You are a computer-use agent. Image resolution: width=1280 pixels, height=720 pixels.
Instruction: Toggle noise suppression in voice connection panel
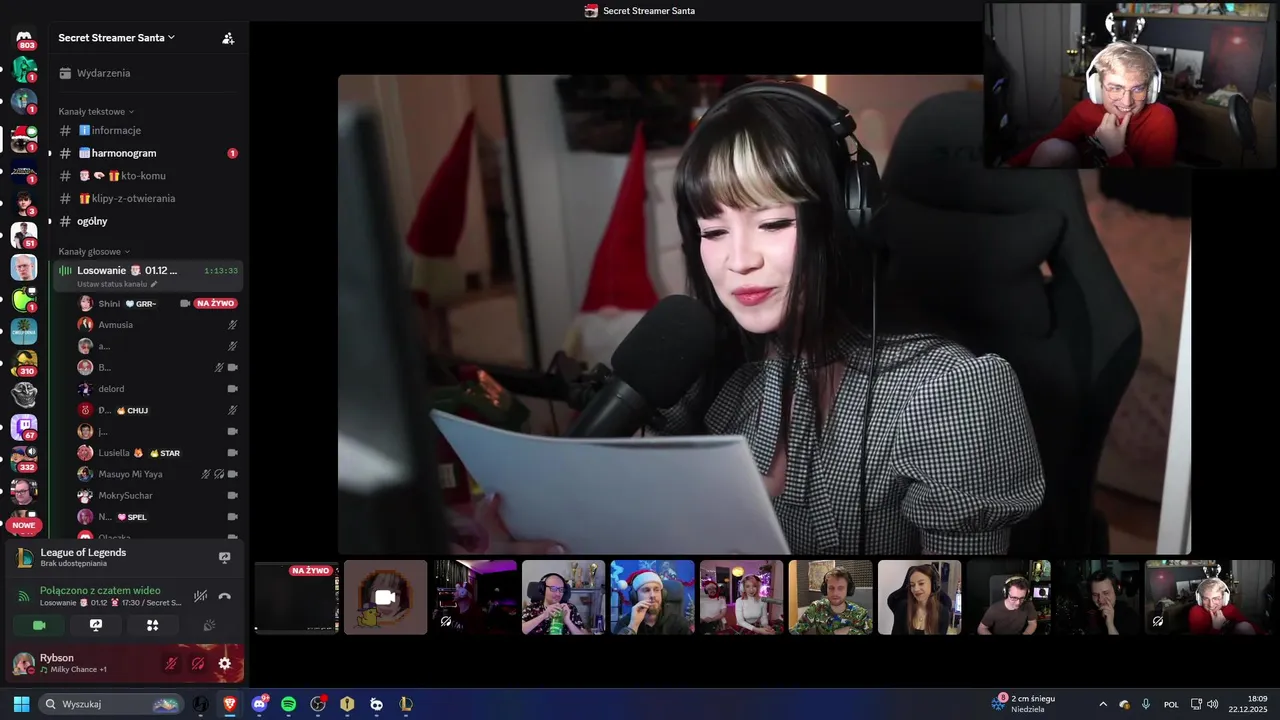(200, 596)
